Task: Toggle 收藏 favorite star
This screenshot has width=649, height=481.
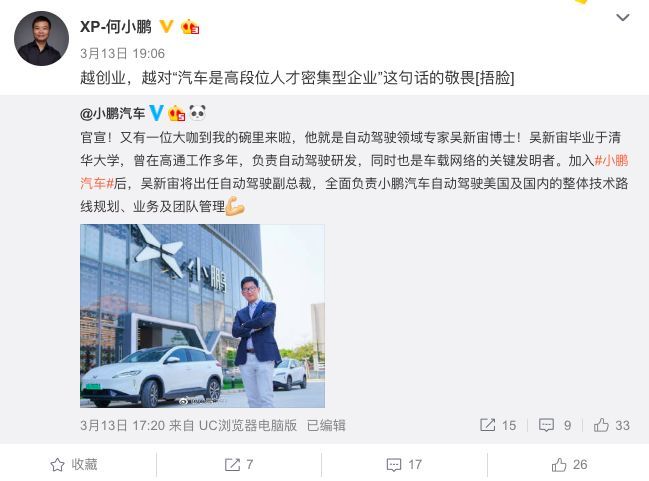Action: (x=74, y=464)
